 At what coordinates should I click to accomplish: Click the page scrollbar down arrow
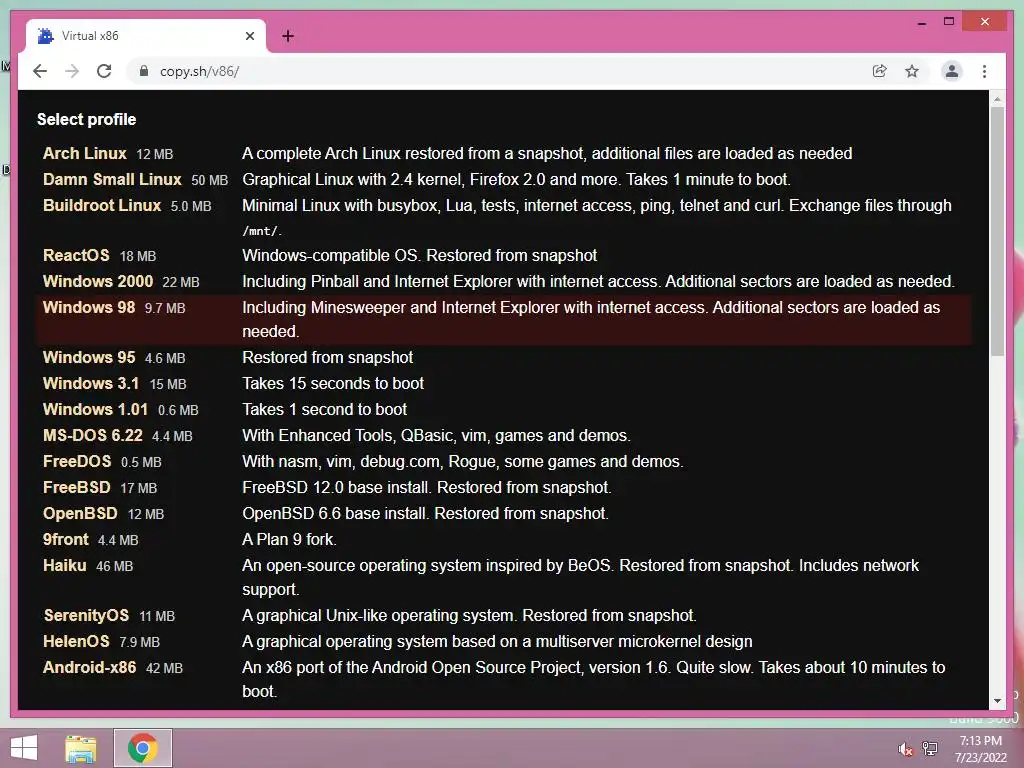click(x=997, y=701)
